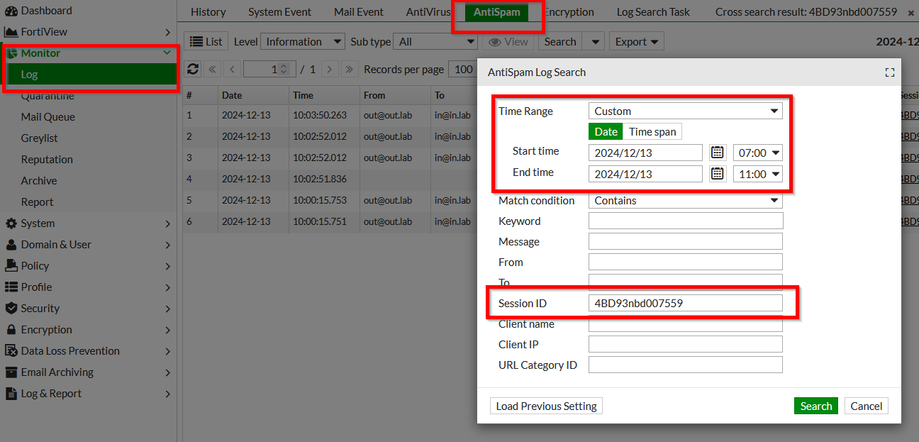
Task: Go to previous page icon
Action: pyautogui.click(x=232, y=69)
